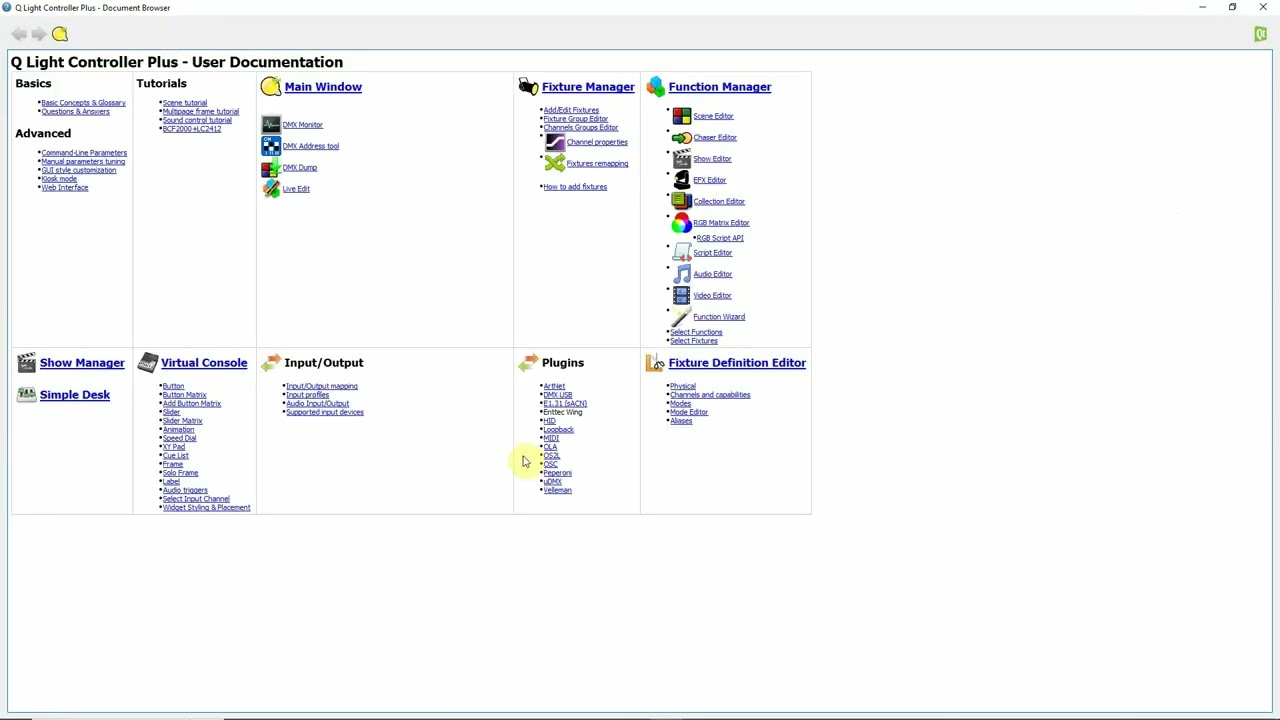Go to the documentation home page icon

(60, 35)
